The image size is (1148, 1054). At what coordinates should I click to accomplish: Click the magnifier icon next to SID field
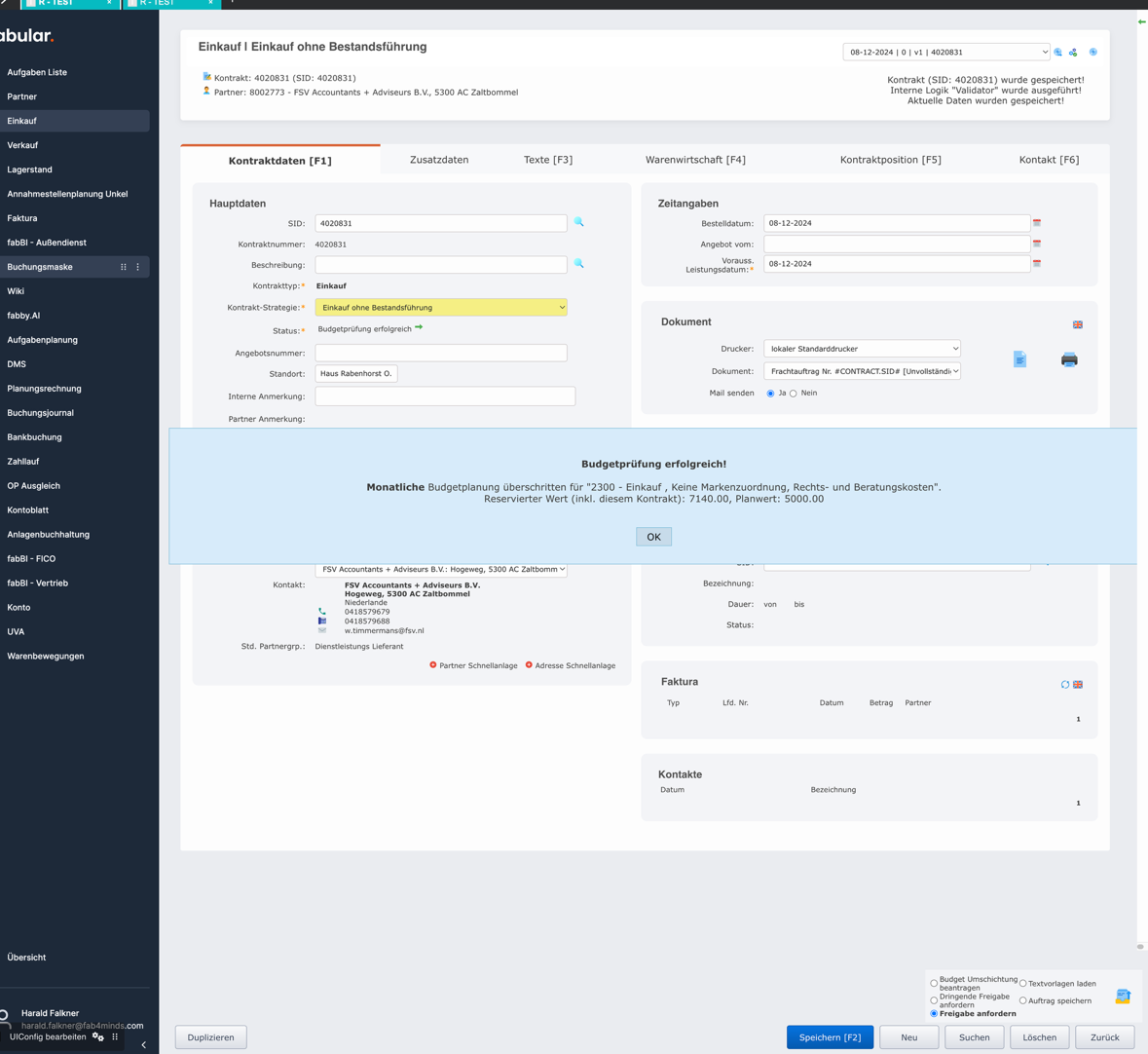point(578,222)
